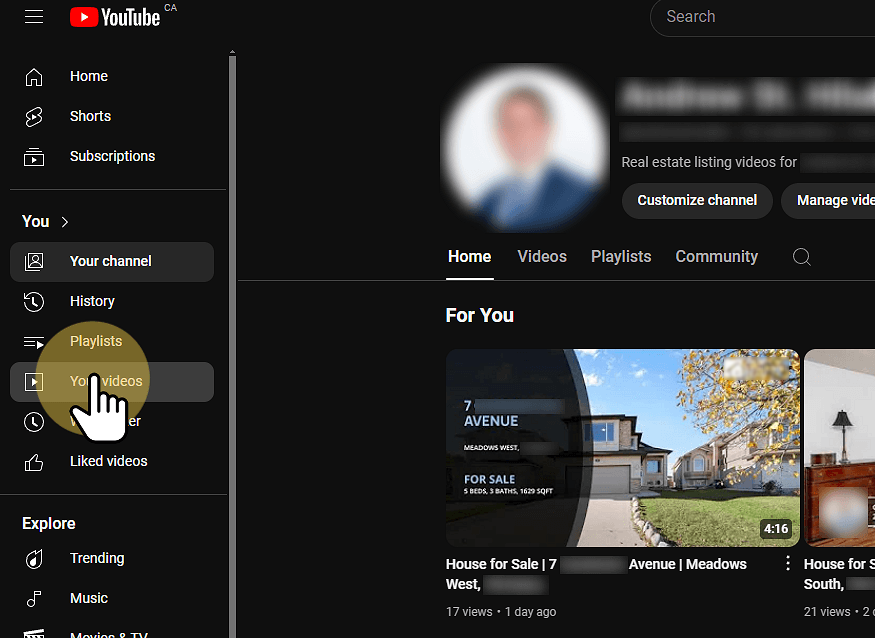Switch to the Community tab

pyautogui.click(x=717, y=257)
